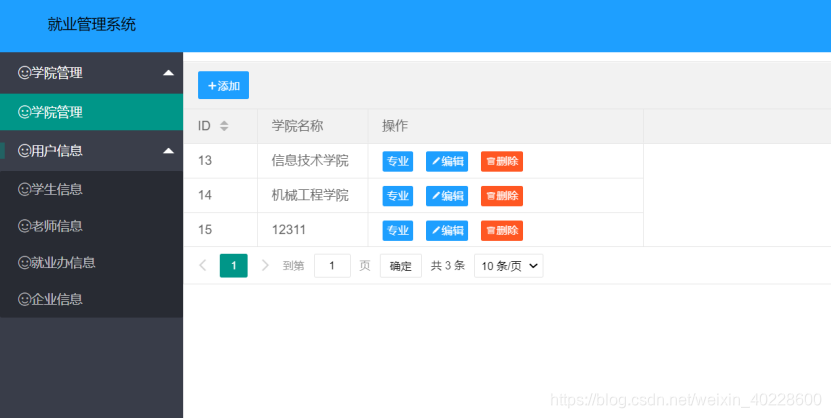Select the highlighted 学院管理 submenu item
The height and width of the screenshot is (418, 831).
tap(91, 112)
